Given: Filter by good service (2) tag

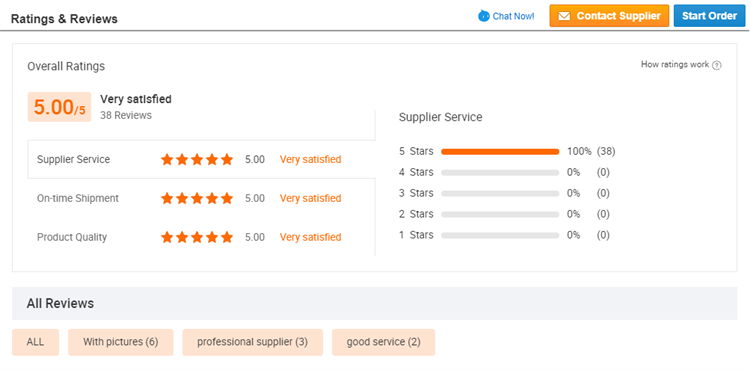Looking at the screenshot, I should click(x=384, y=342).
